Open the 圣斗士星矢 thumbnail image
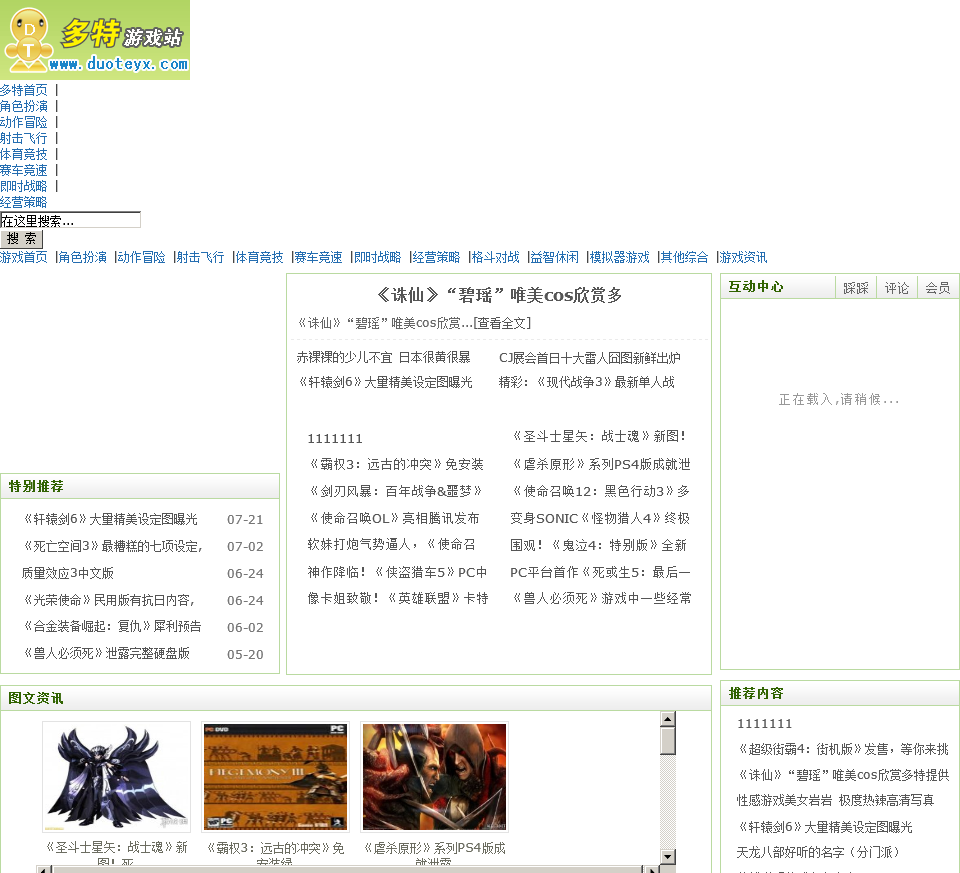The image size is (960, 873). tap(116, 776)
